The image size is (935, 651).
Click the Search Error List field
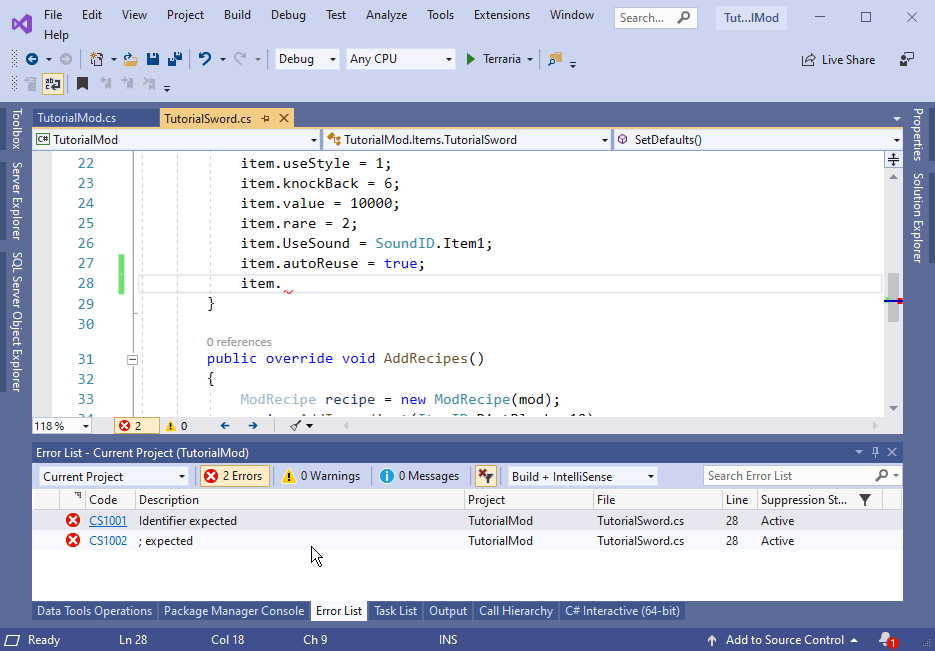[x=788, y=476]
